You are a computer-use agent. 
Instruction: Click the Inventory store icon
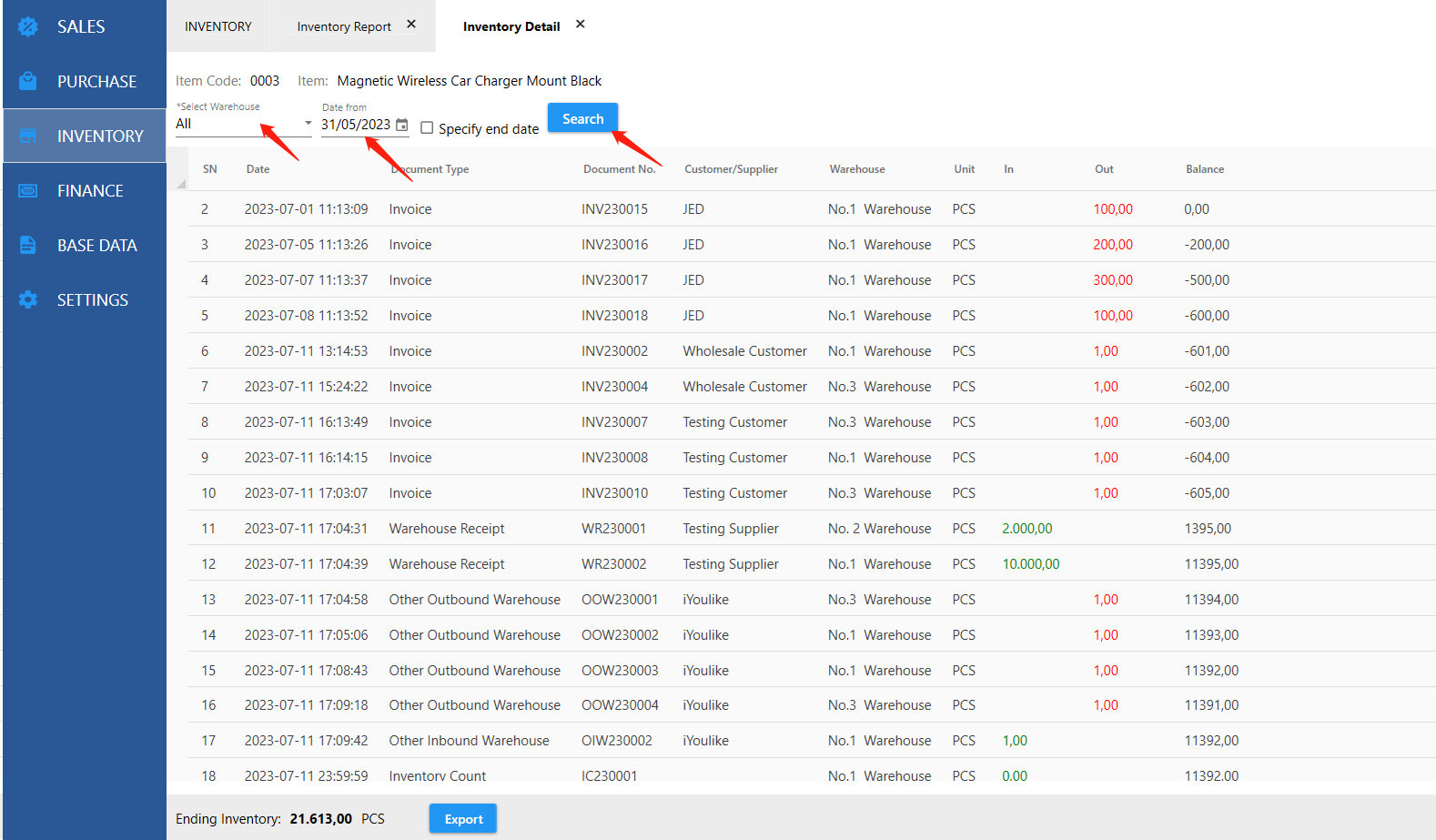28,136
